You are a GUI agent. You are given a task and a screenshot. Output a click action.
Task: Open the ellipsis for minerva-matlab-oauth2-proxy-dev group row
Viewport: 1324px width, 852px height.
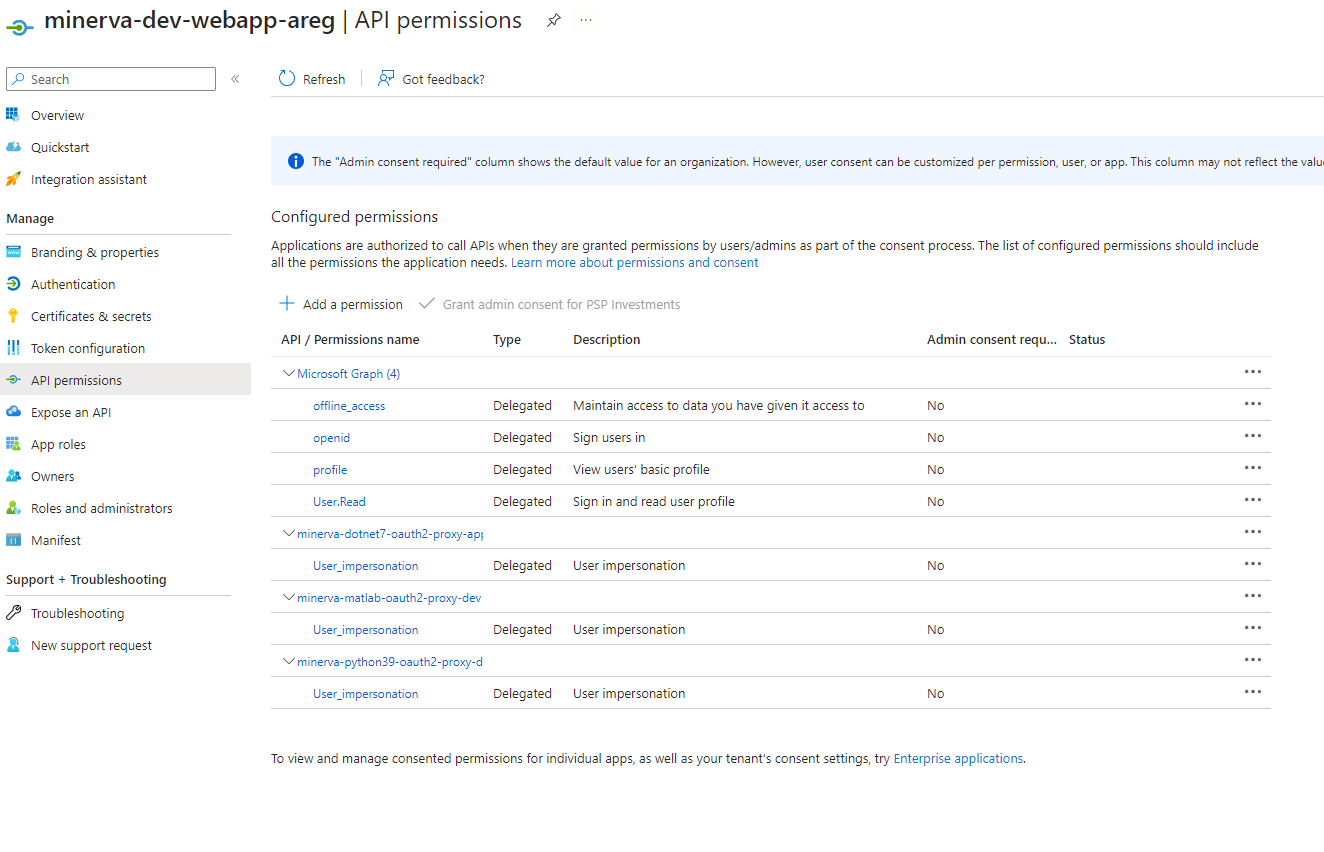click(1253, 596)
